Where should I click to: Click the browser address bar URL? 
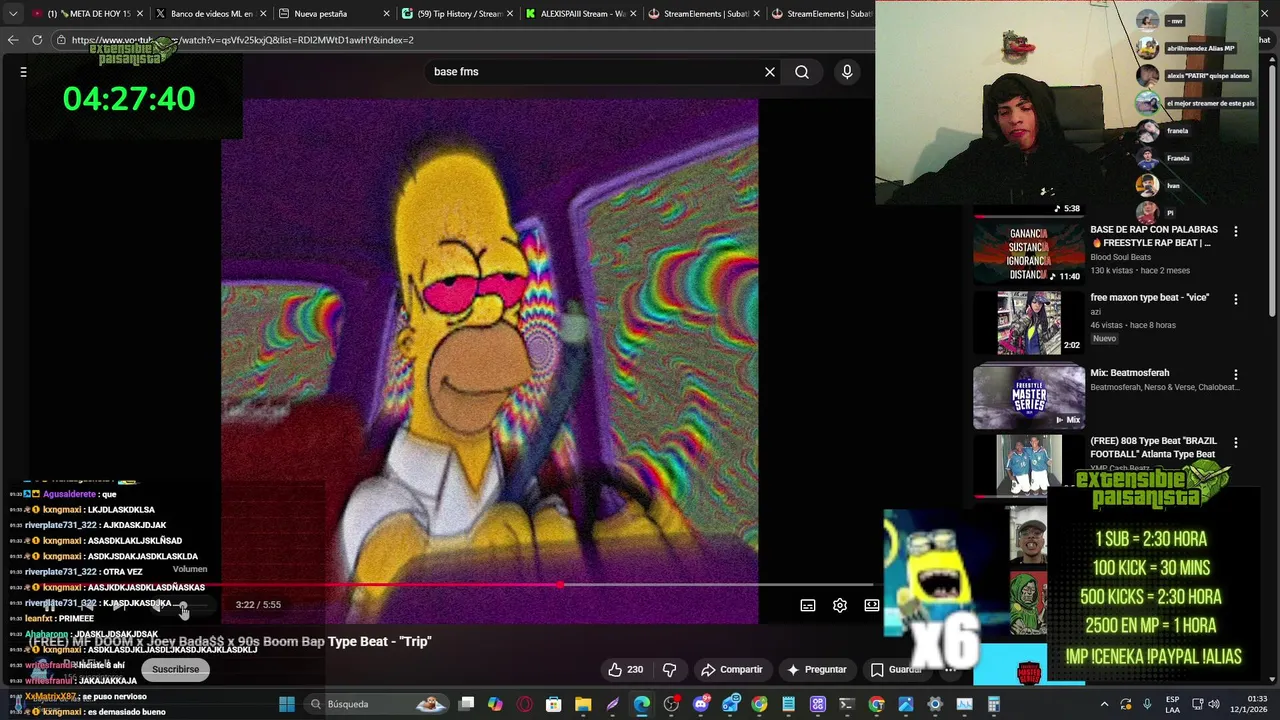[243, 40]
